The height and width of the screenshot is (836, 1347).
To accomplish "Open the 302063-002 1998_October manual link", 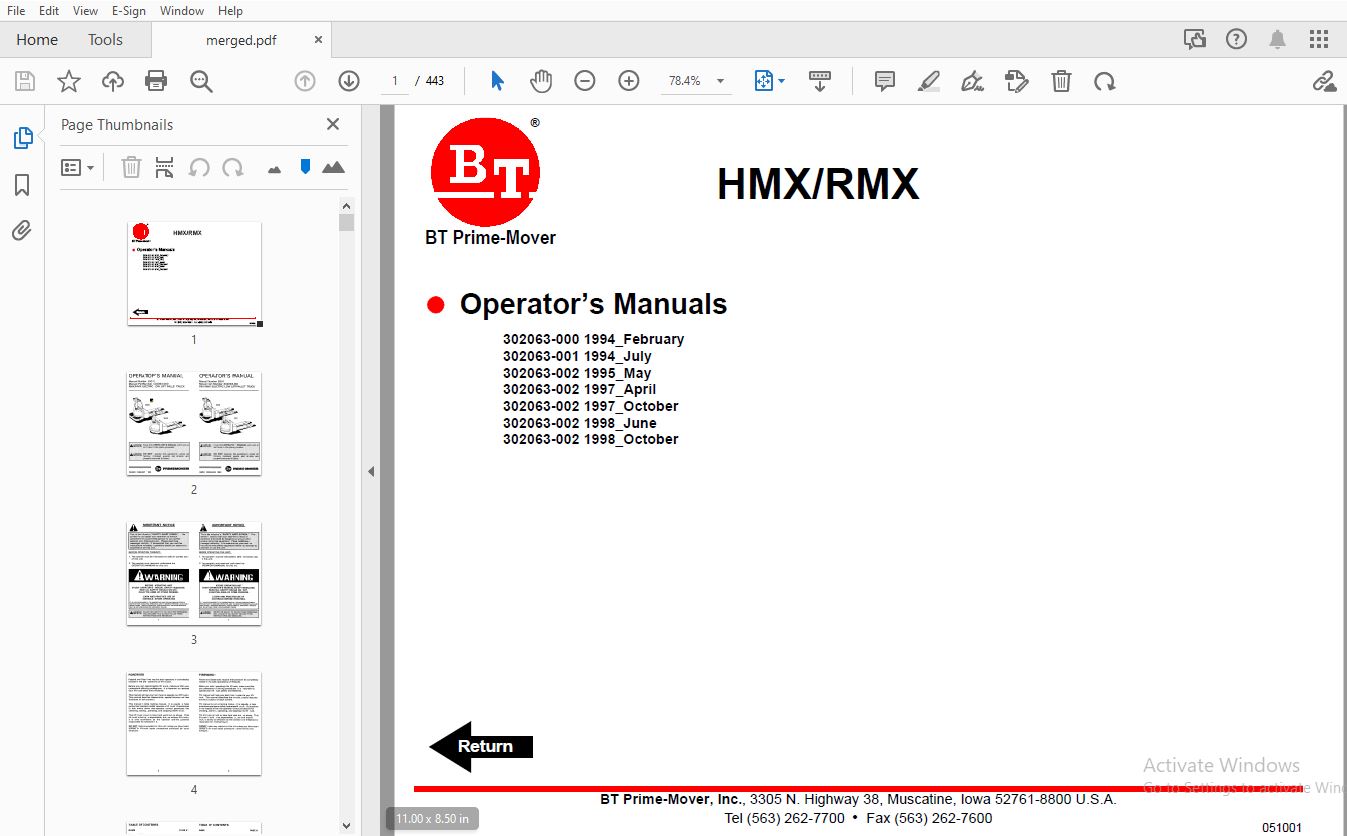I will [x=590, y=439].
